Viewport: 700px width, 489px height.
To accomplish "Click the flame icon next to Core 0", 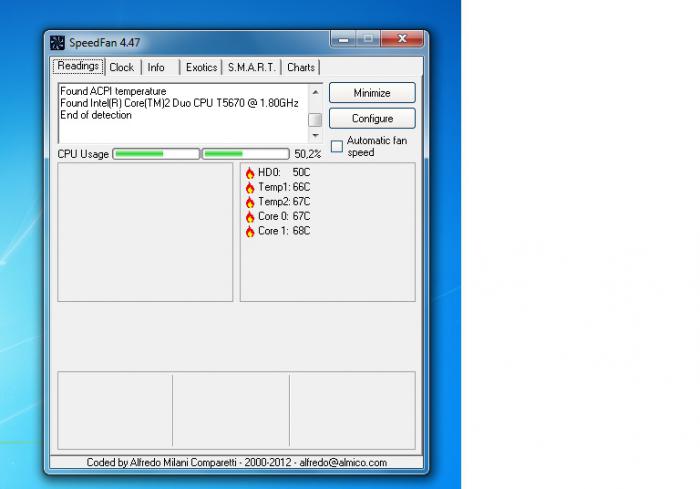I will click(250, 217).
